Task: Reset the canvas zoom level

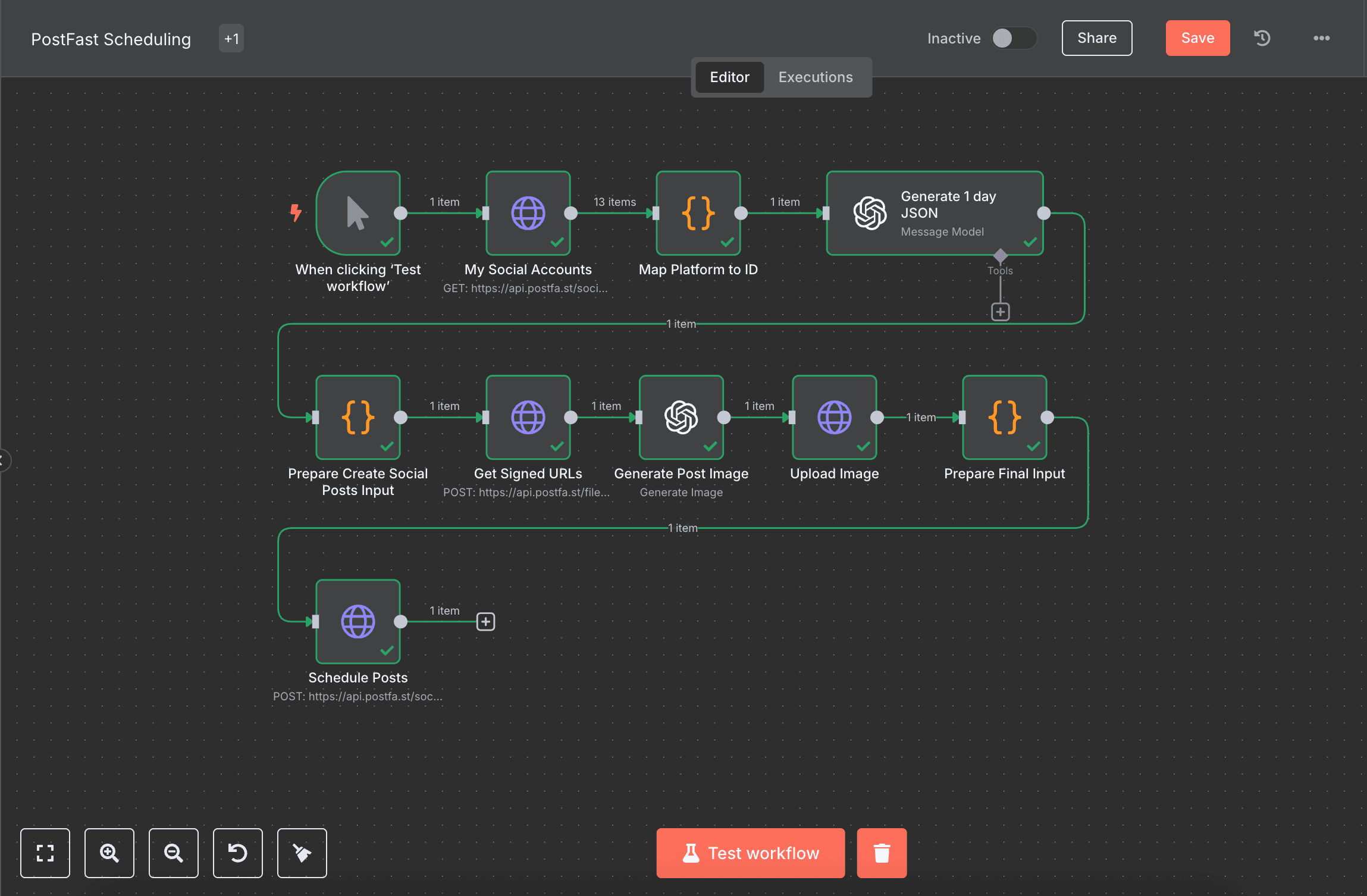Action: coord(238,853)
